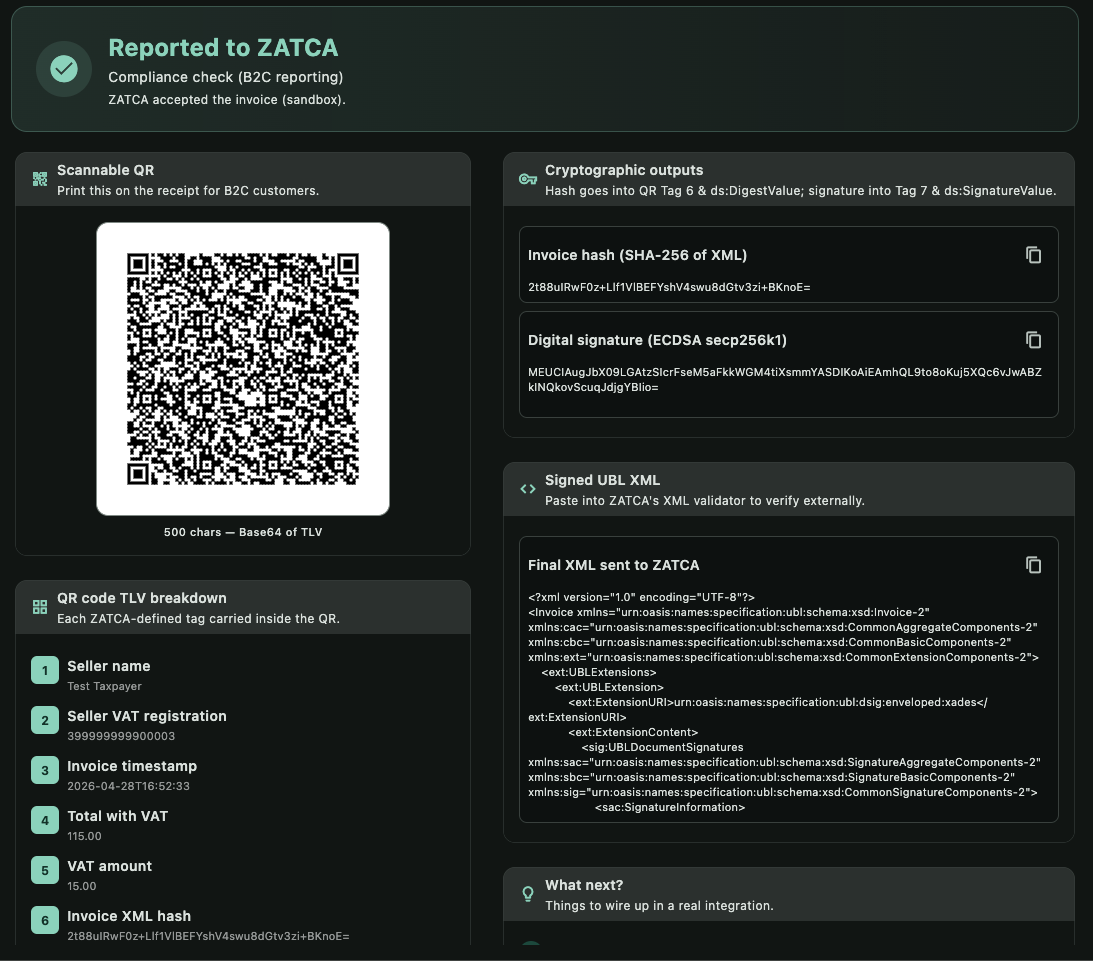Image resolution: width=1093 pixels, height=961 pixels.
Task: Copy the invoice hash to clipboard
Action: point(1033,255)
